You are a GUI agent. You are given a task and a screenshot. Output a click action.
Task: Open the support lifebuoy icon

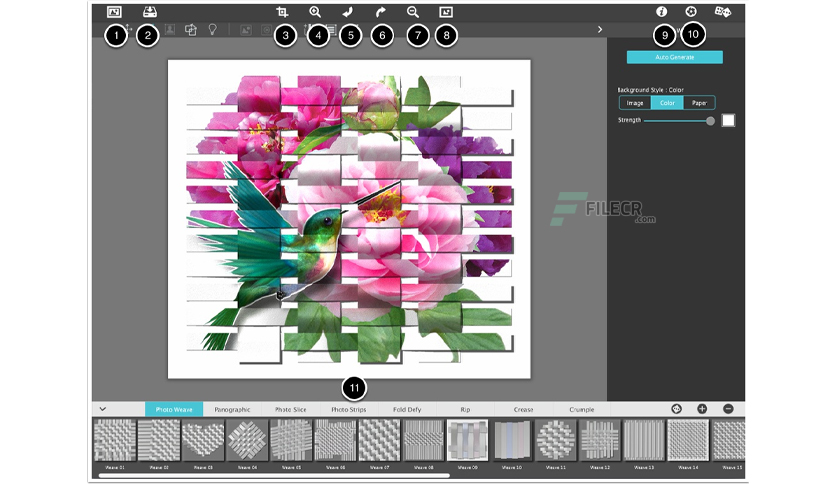point(691,11)
